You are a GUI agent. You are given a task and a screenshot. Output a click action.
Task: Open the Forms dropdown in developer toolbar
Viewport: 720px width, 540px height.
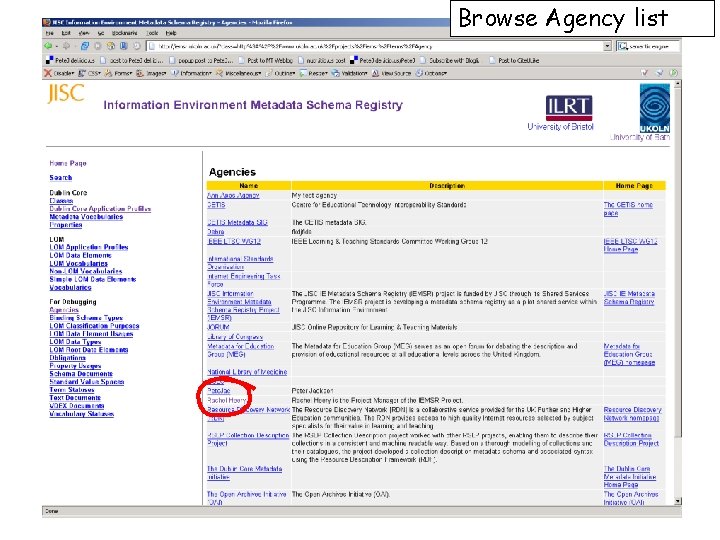click(x=119, y=73)
